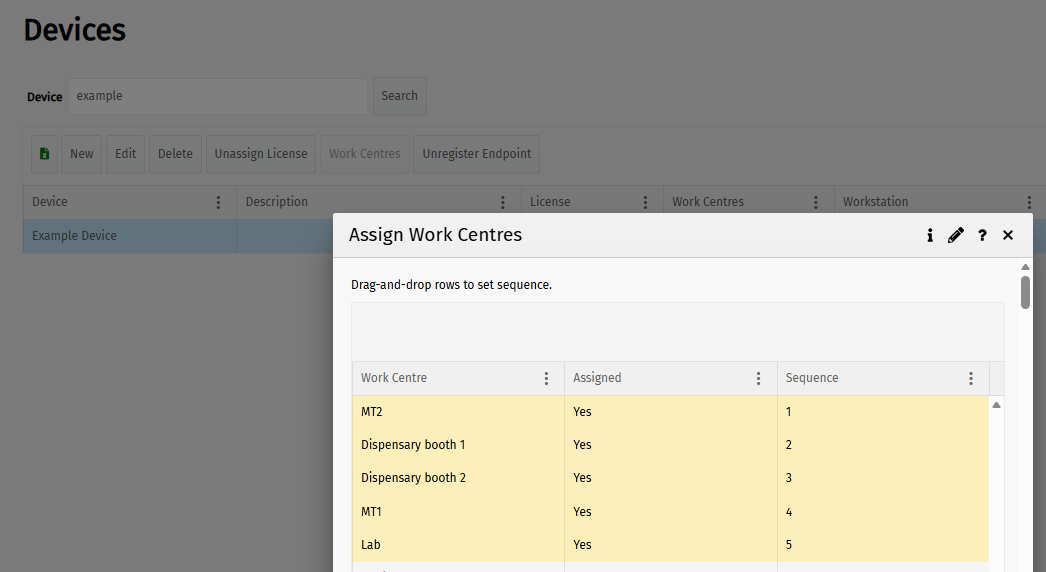Open the Work Centre column menu
Screen dimensions: 1046x572
click(x=546, y=378)
